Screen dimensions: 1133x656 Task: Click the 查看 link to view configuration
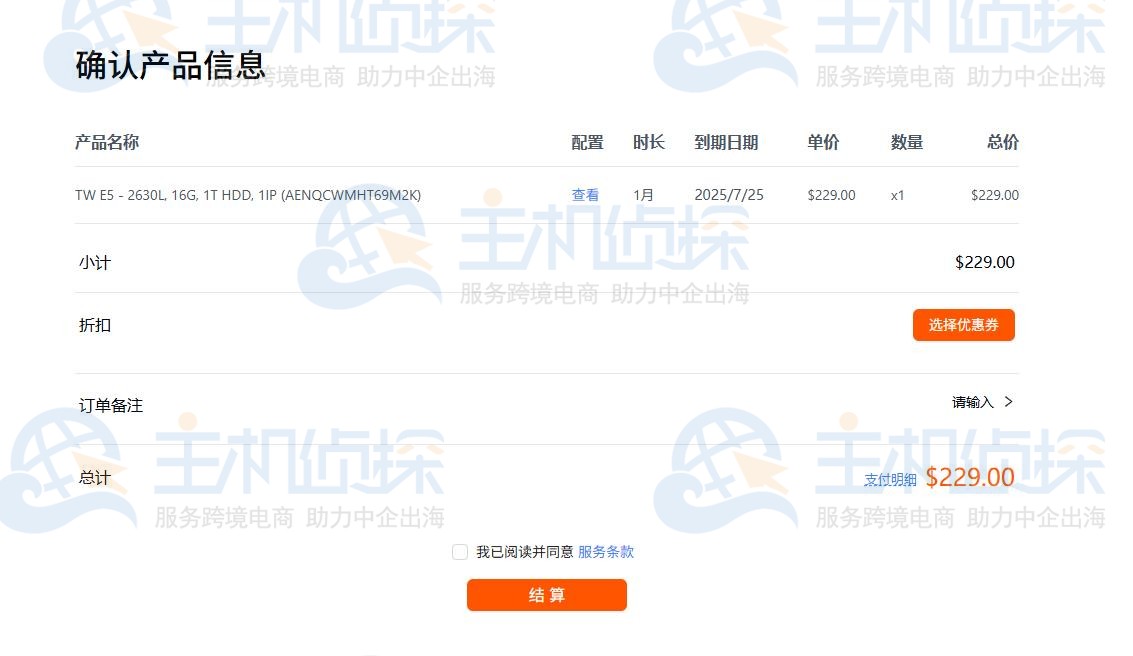(585, 194)
